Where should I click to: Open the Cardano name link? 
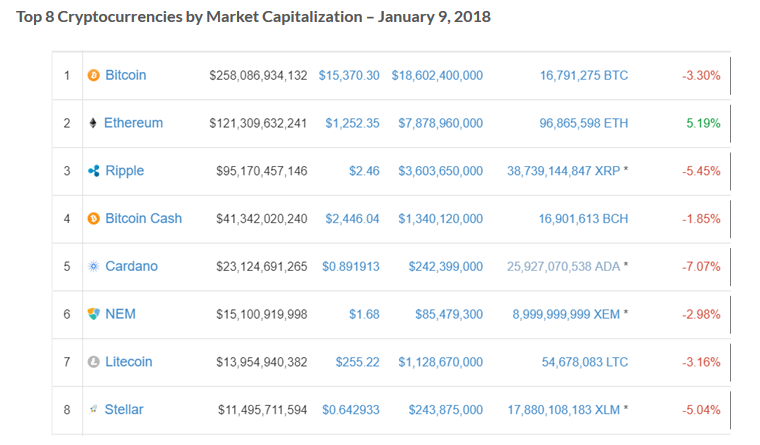coord(131,266)
